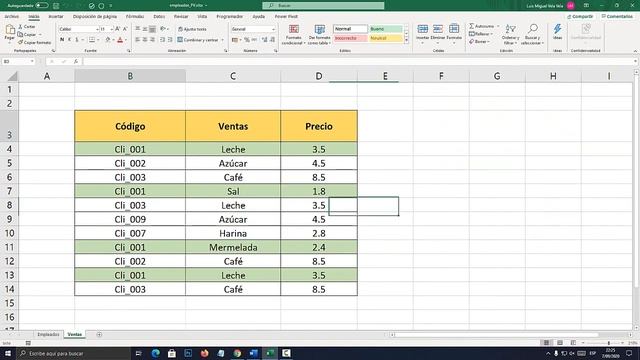Open Combinar y centrar dropdown arrow
This screenshot has height=360, width=640.
coord(222,40)
